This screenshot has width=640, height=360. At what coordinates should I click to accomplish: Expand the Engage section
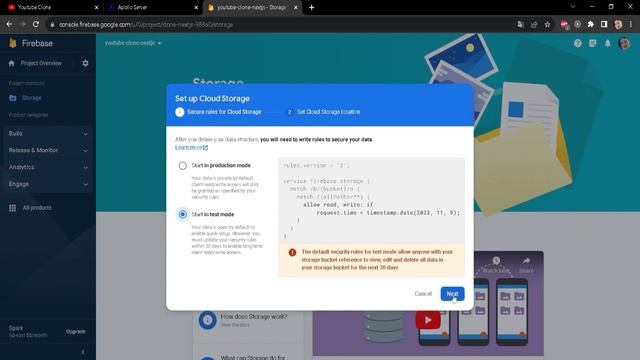tap(48, 184)
